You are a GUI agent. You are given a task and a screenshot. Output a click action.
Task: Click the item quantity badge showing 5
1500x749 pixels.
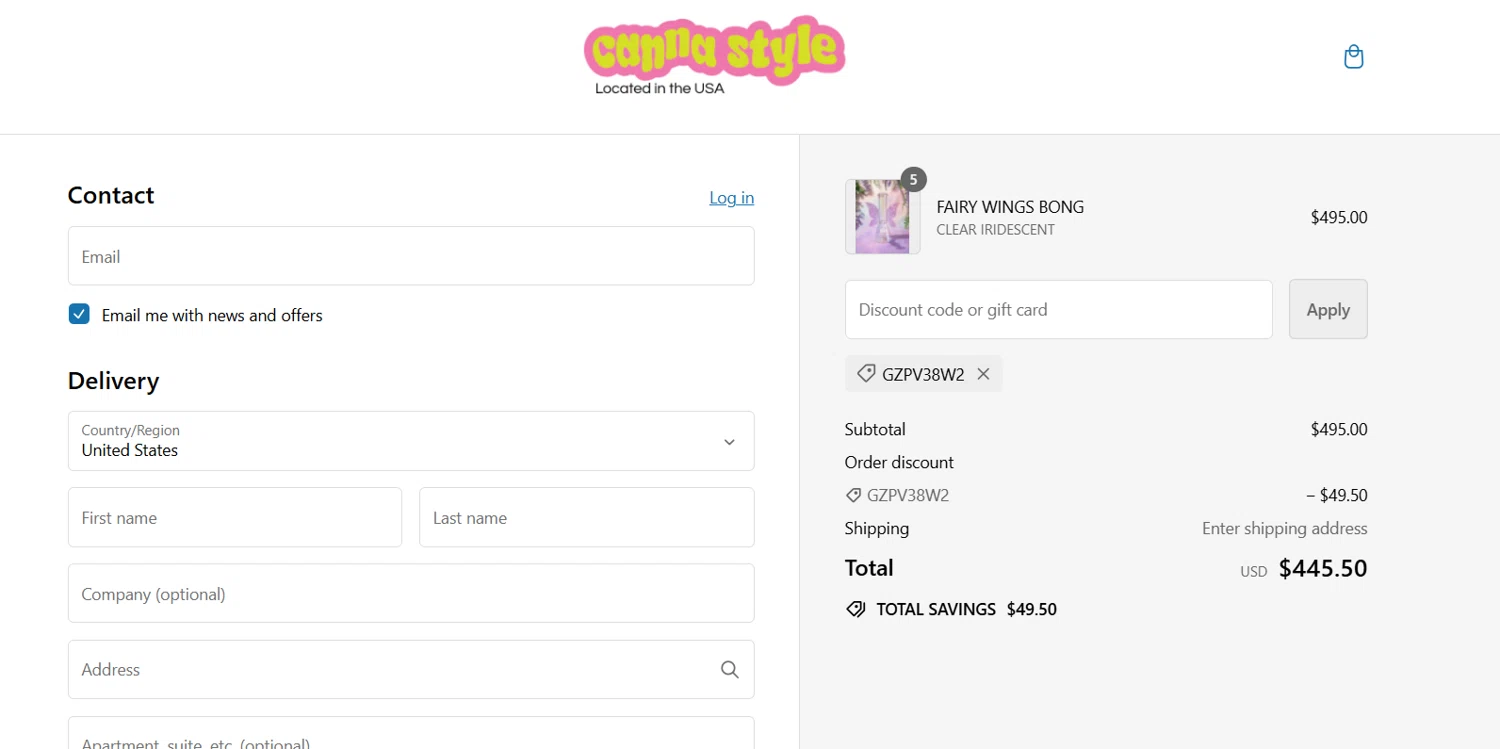point(913,180)
